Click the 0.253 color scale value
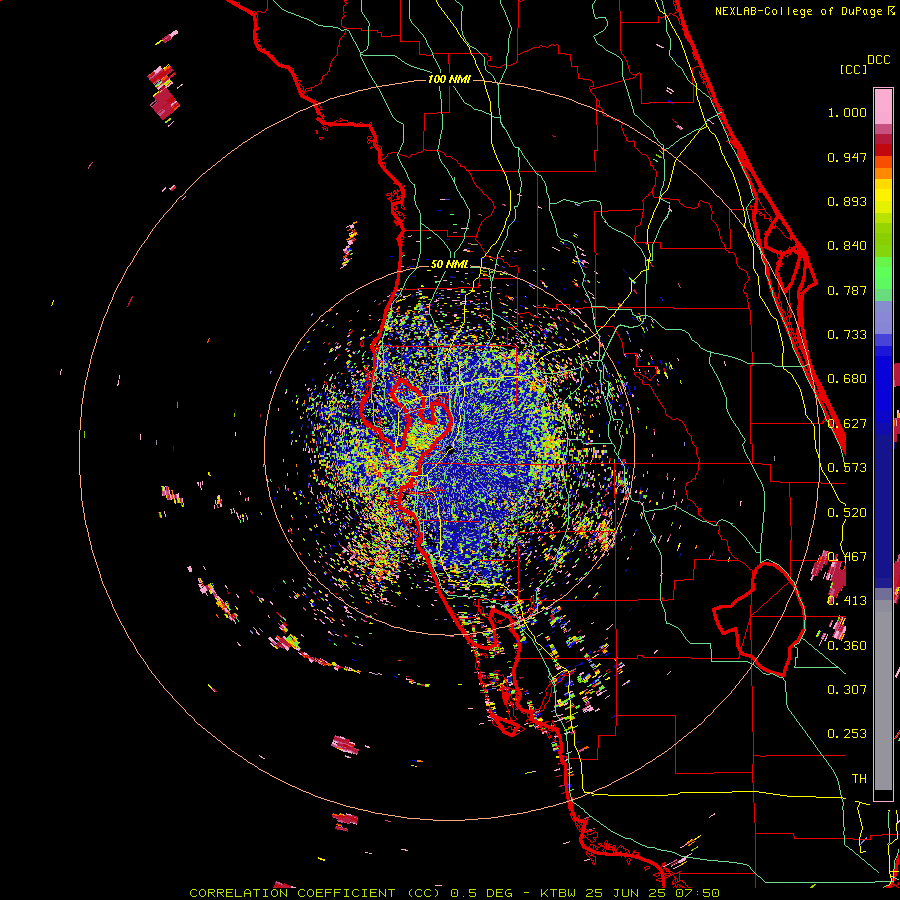 coord(847,734)
